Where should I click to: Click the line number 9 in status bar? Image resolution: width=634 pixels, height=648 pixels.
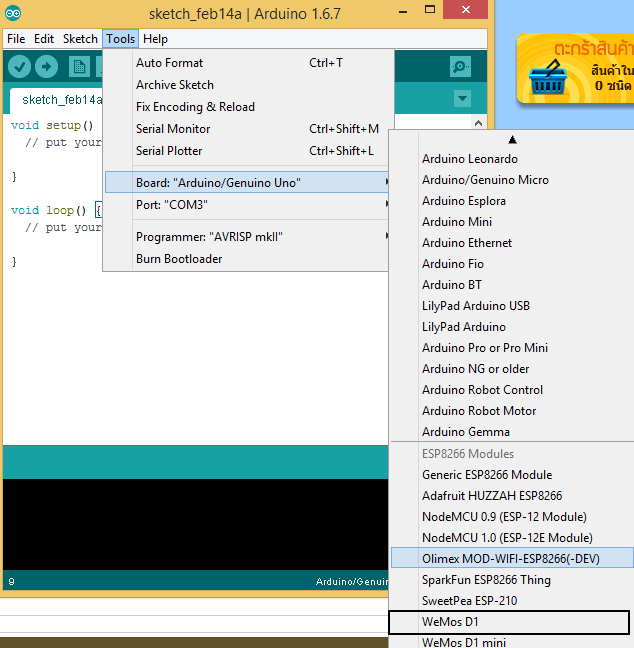click(11, 581)
